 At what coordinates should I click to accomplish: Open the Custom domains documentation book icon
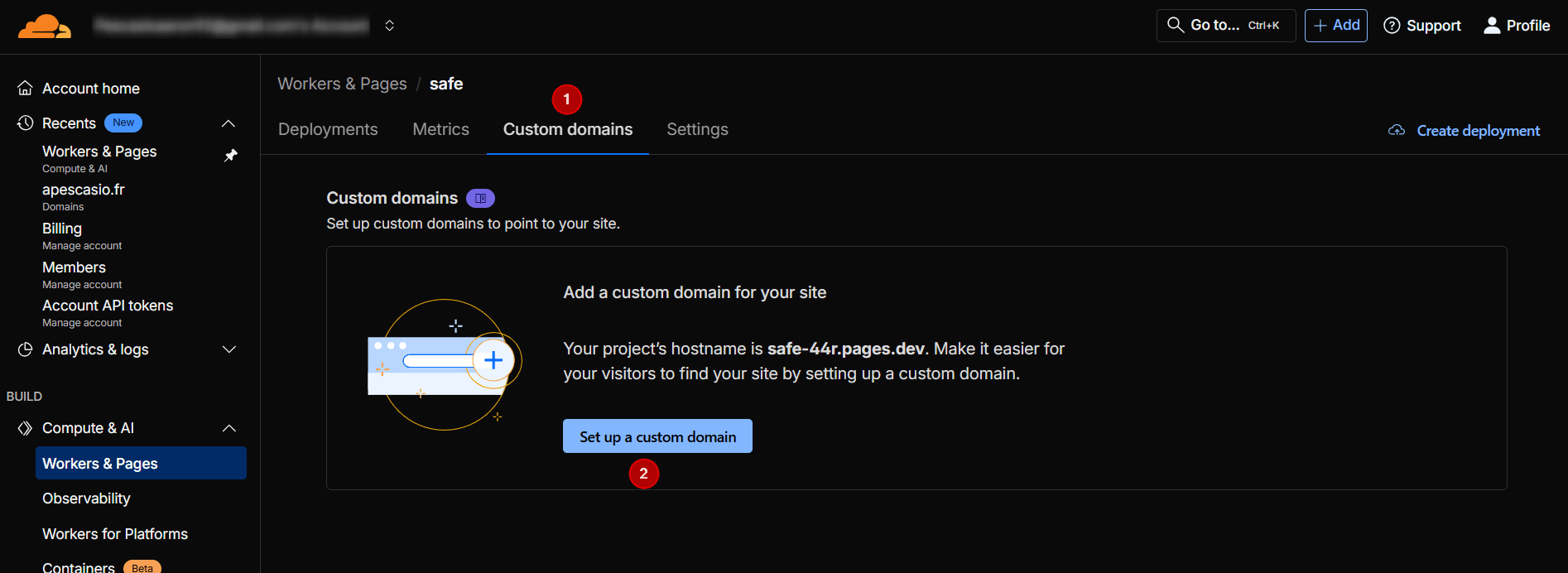pos(480,199)
